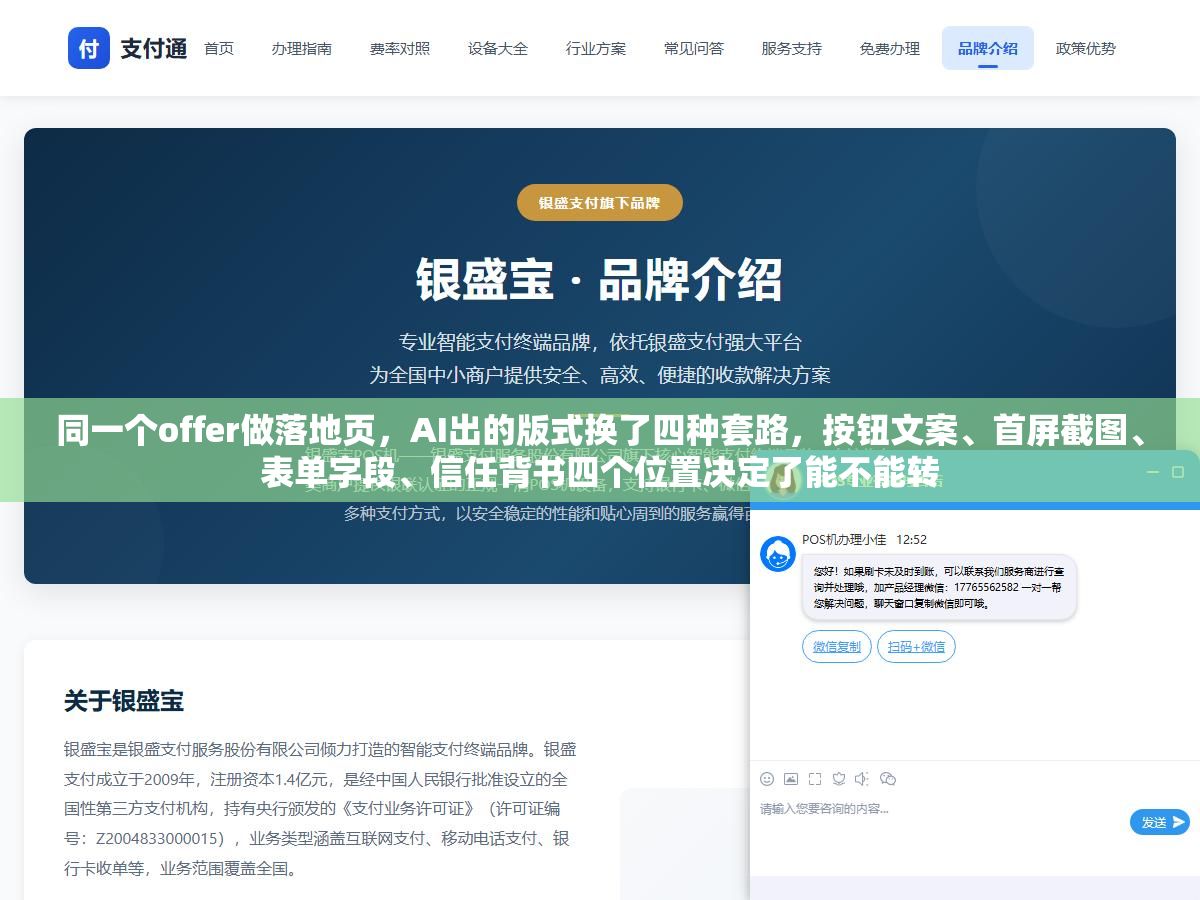Click the 微信复制 button in chat

point(837,646)
